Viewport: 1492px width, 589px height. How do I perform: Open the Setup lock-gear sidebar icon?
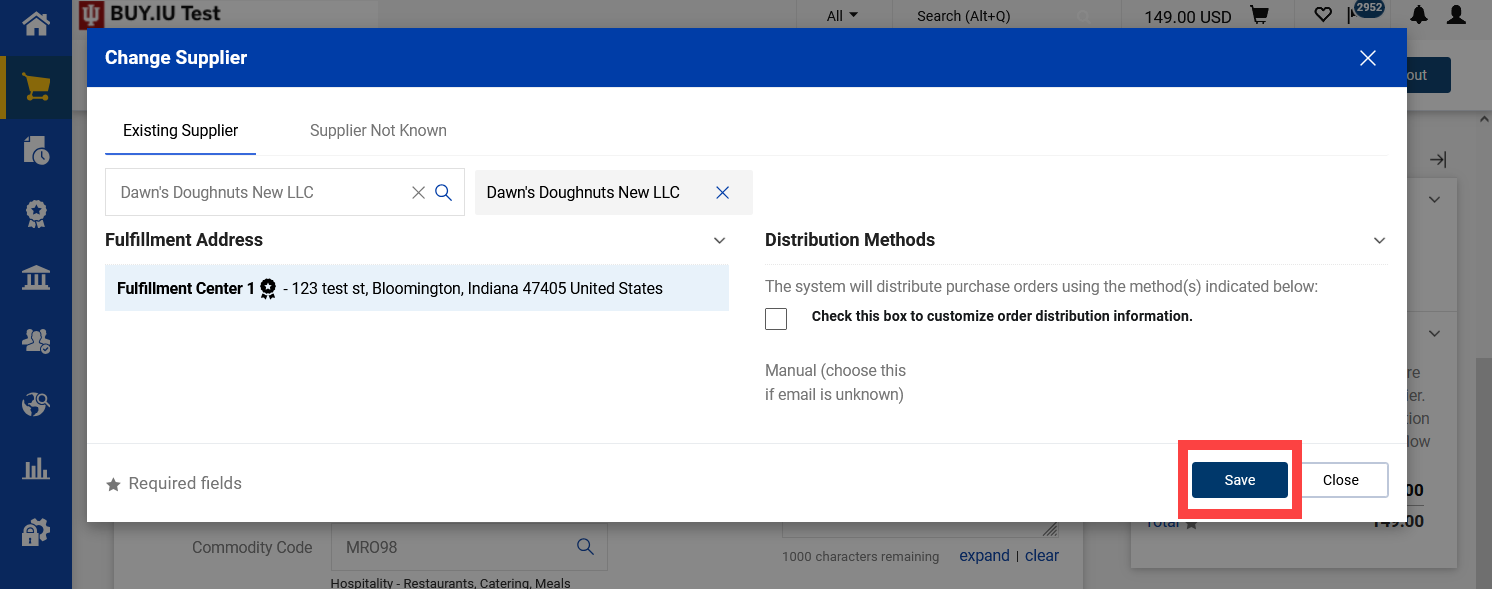pos(36,532)
